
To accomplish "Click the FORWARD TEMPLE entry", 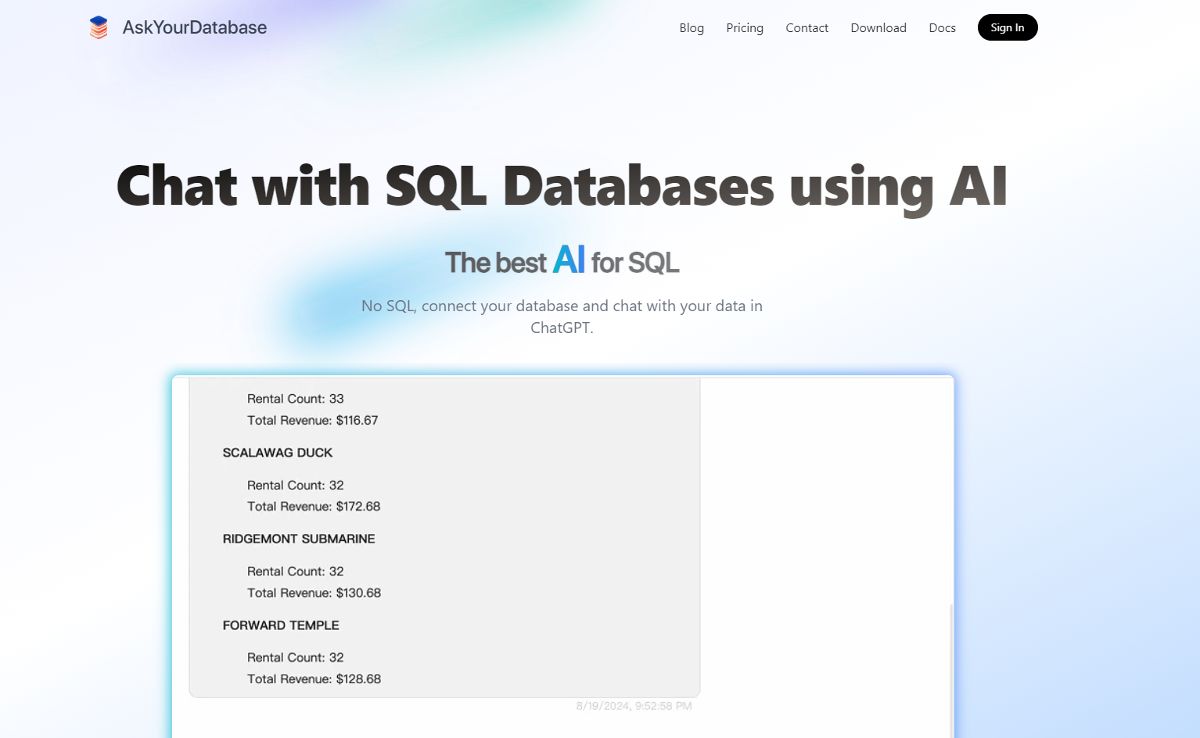I will click(280, 625).
